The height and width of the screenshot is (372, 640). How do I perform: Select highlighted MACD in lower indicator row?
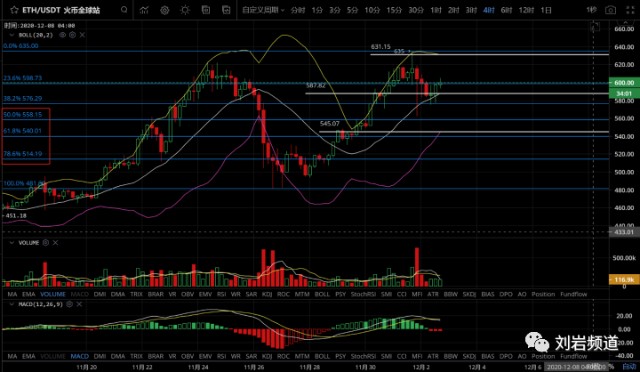click(x=80, y=356)
